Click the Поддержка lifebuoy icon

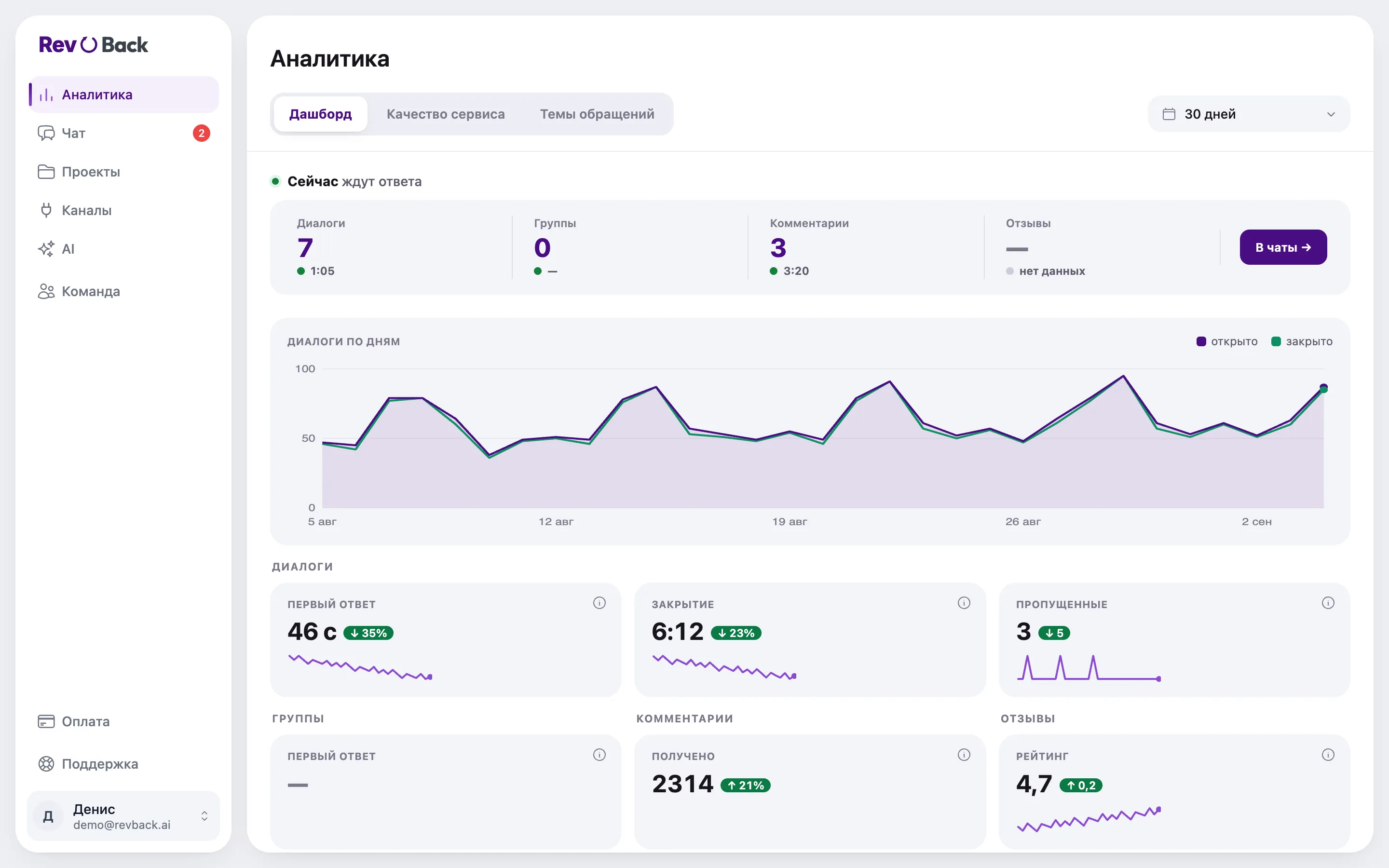pyautogui.click(x=46, y=763)
